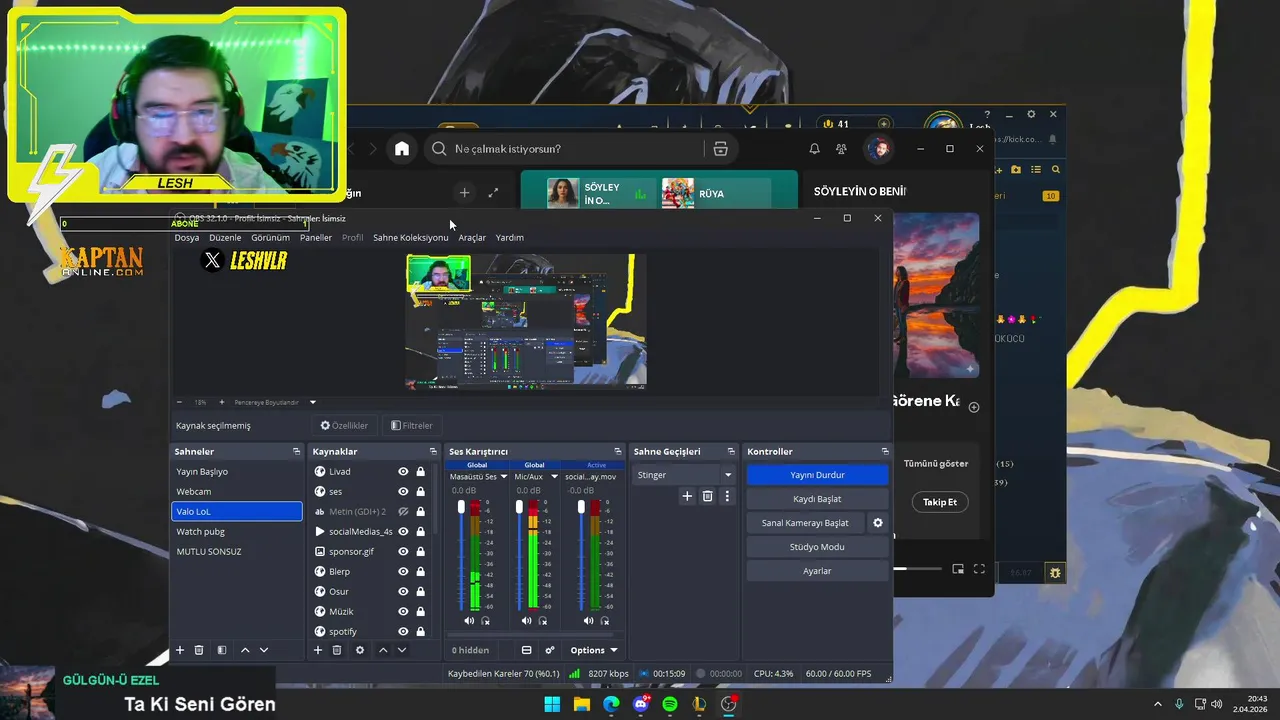The image size is (1280, 720).
Task: Adjust the Mic/Aux volume fader
Action: coord(519,508)
